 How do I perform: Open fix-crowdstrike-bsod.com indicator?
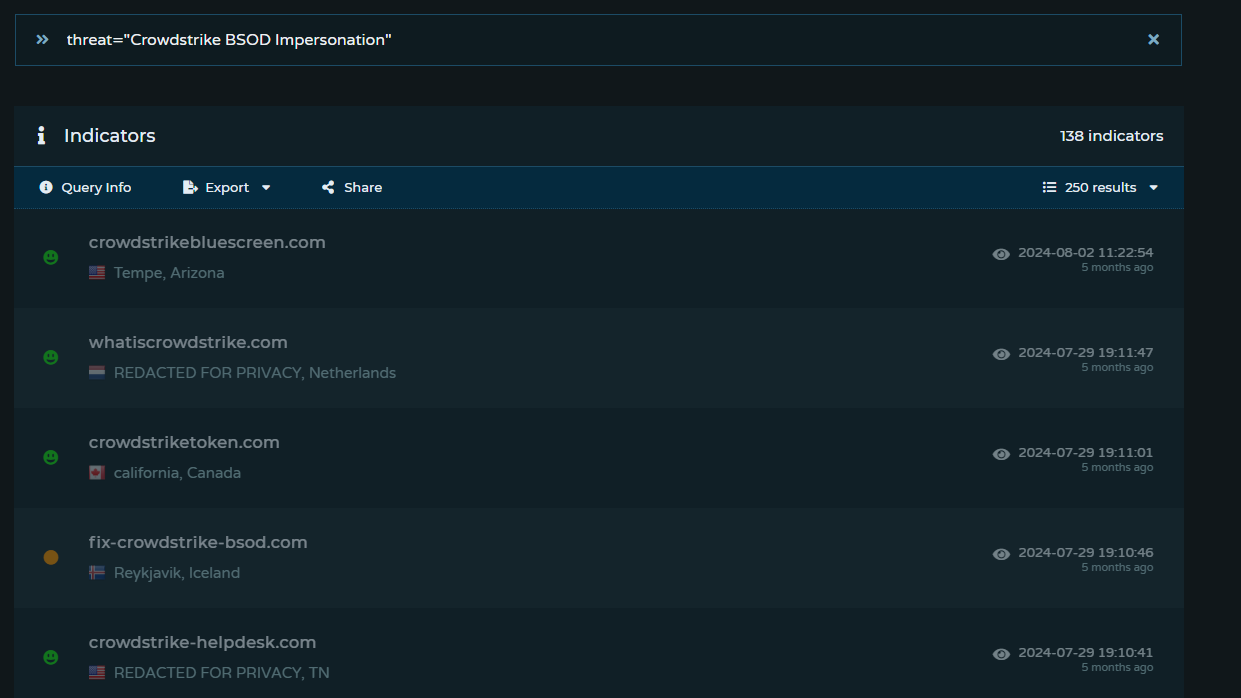[198, 542]
